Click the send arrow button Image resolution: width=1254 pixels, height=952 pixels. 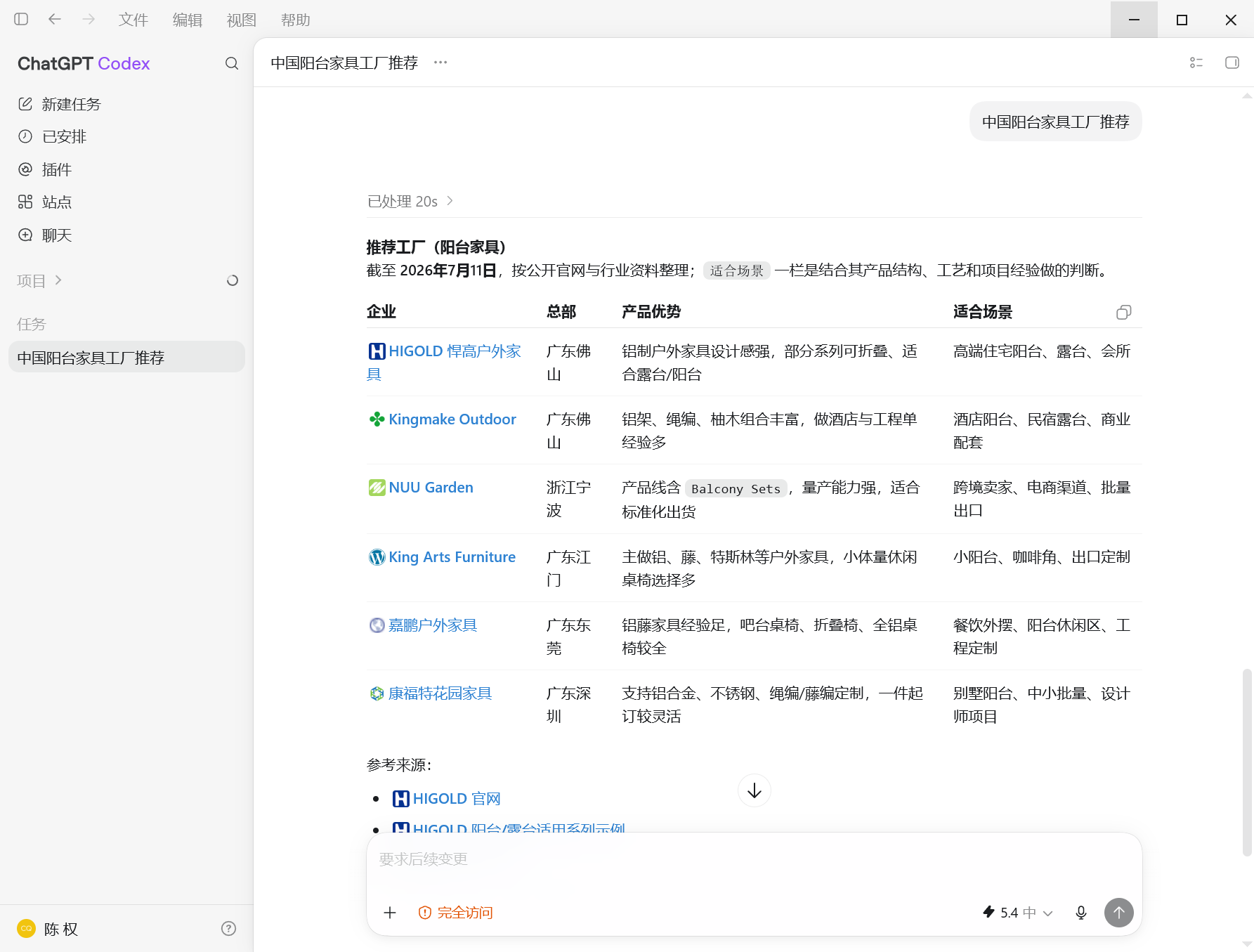tap(1119, 913)
